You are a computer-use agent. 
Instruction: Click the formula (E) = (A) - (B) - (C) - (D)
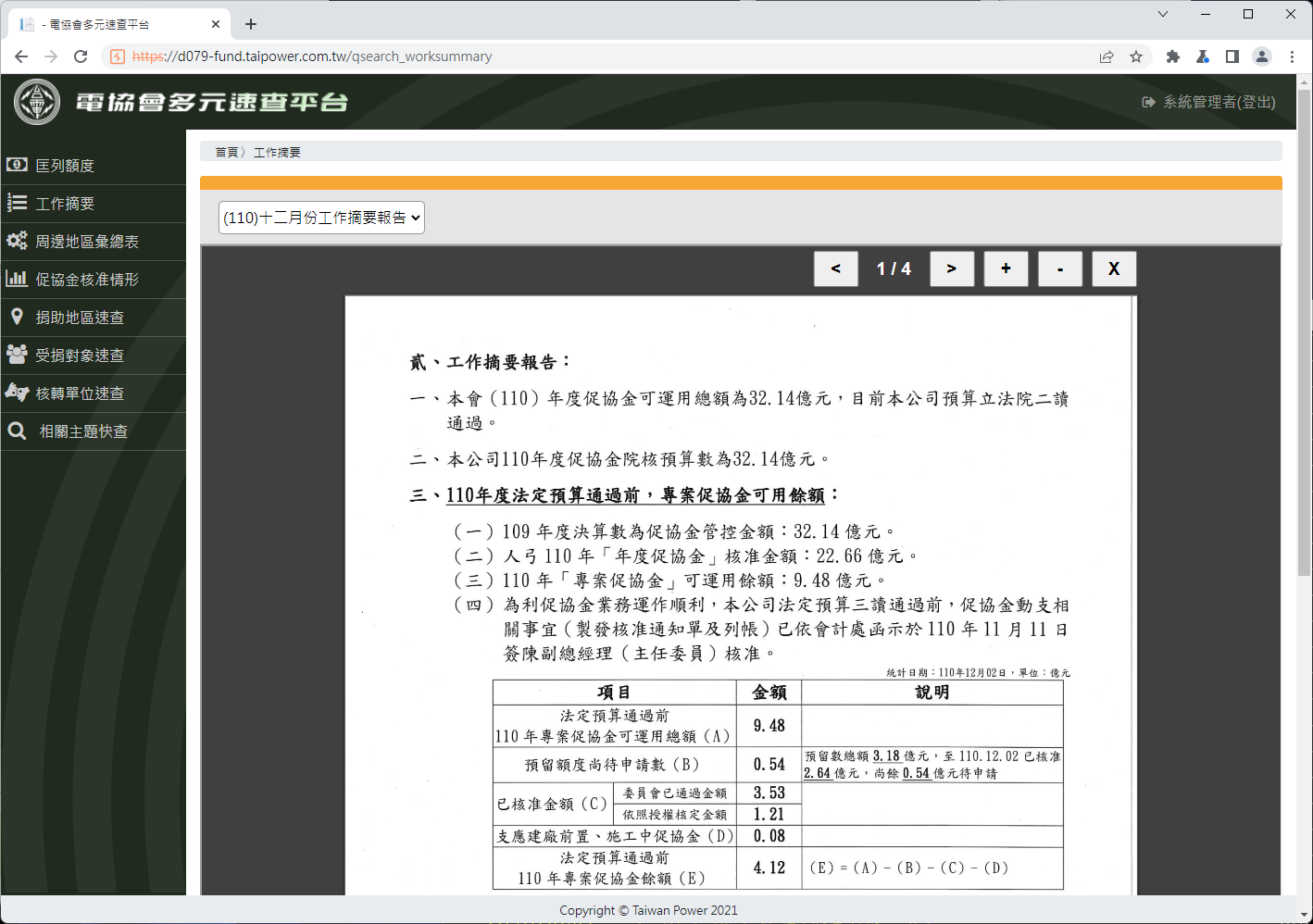tap(908, 868)
